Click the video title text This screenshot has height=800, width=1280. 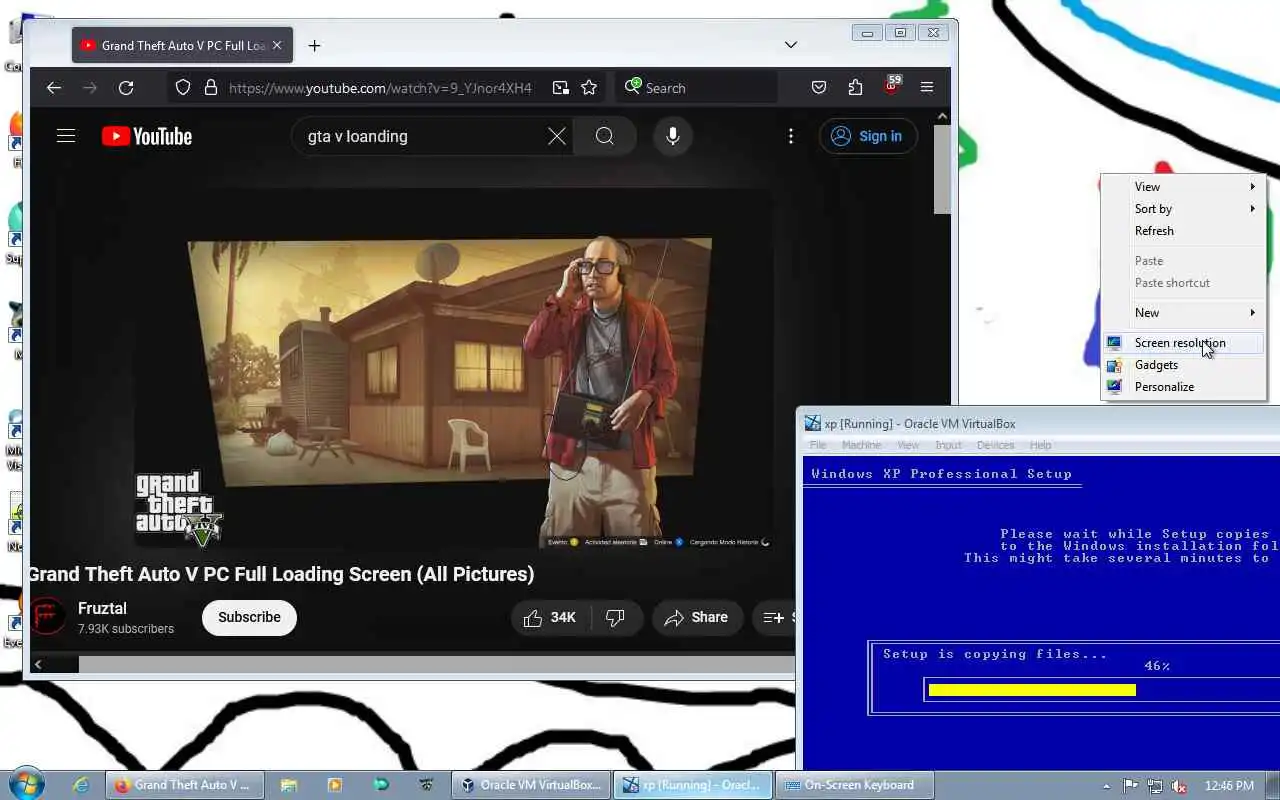(x=282, y=574)
